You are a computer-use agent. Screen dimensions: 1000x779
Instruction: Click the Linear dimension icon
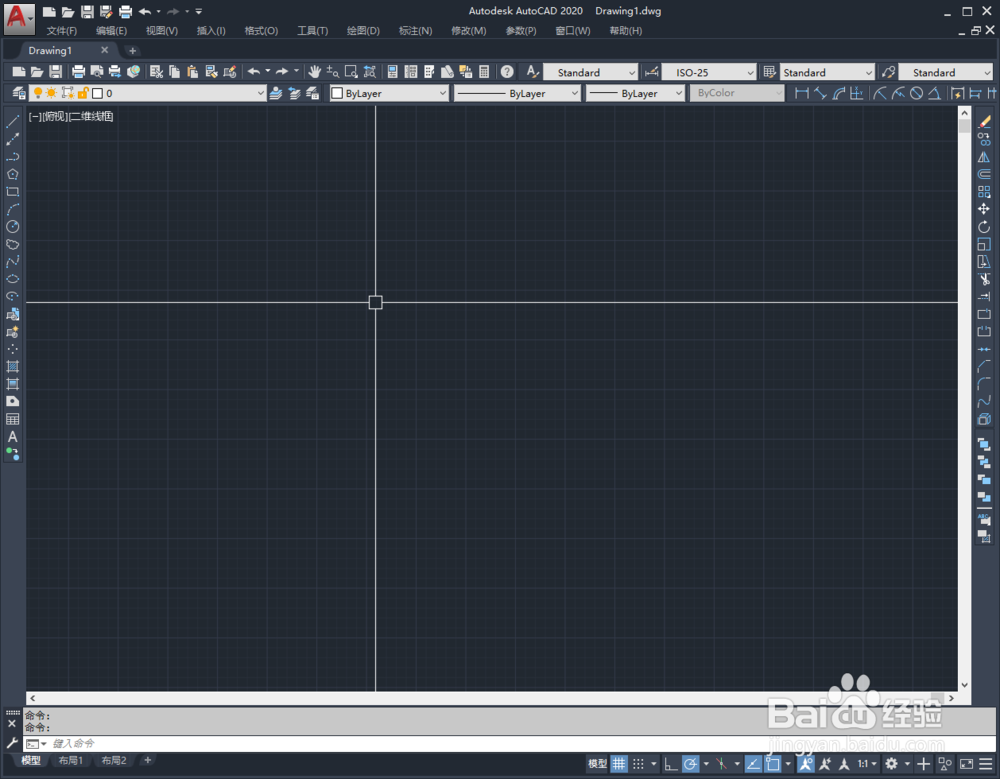click(x=802, y=93)
